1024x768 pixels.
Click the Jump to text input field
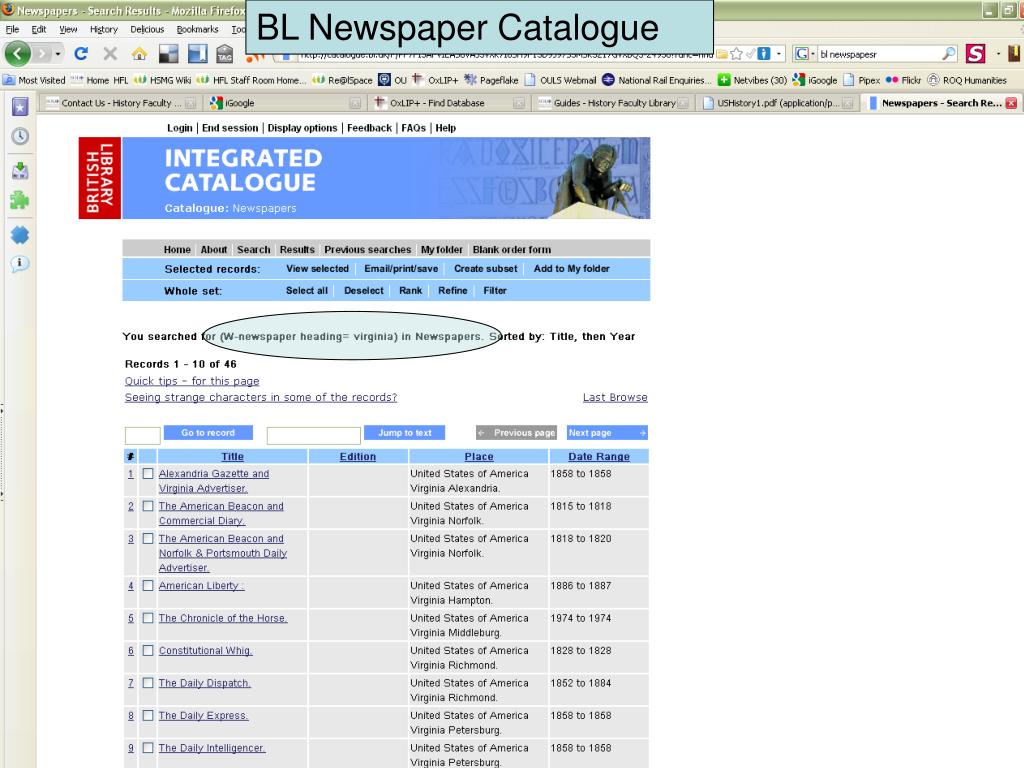[313, 435]
